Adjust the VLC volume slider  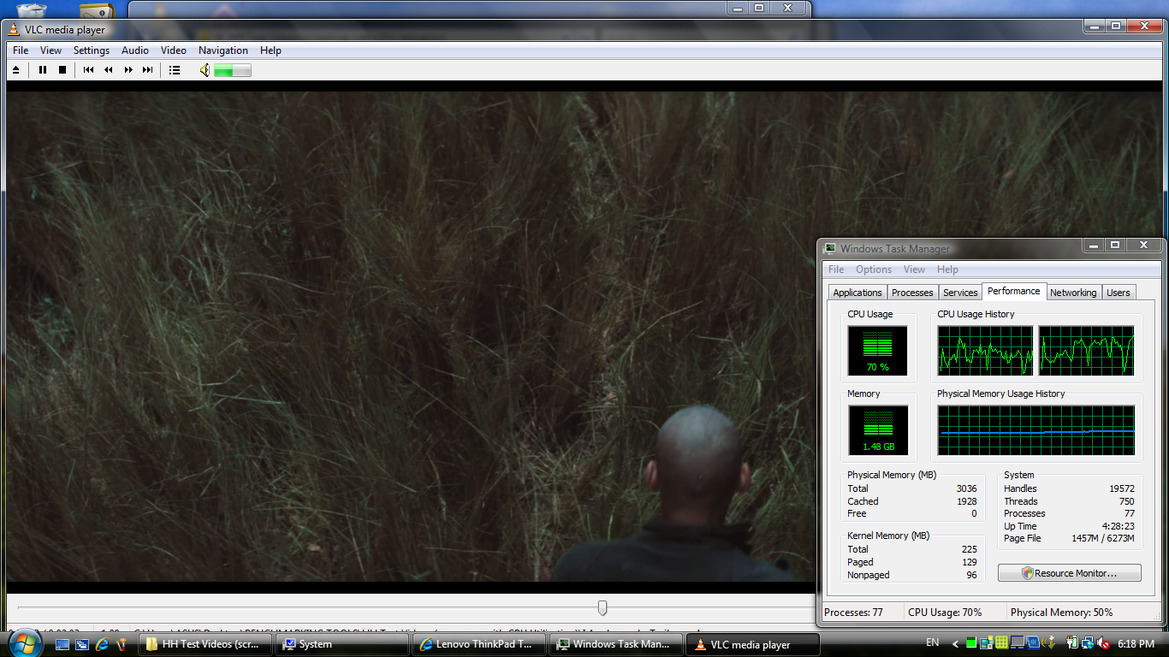[233, 70]
